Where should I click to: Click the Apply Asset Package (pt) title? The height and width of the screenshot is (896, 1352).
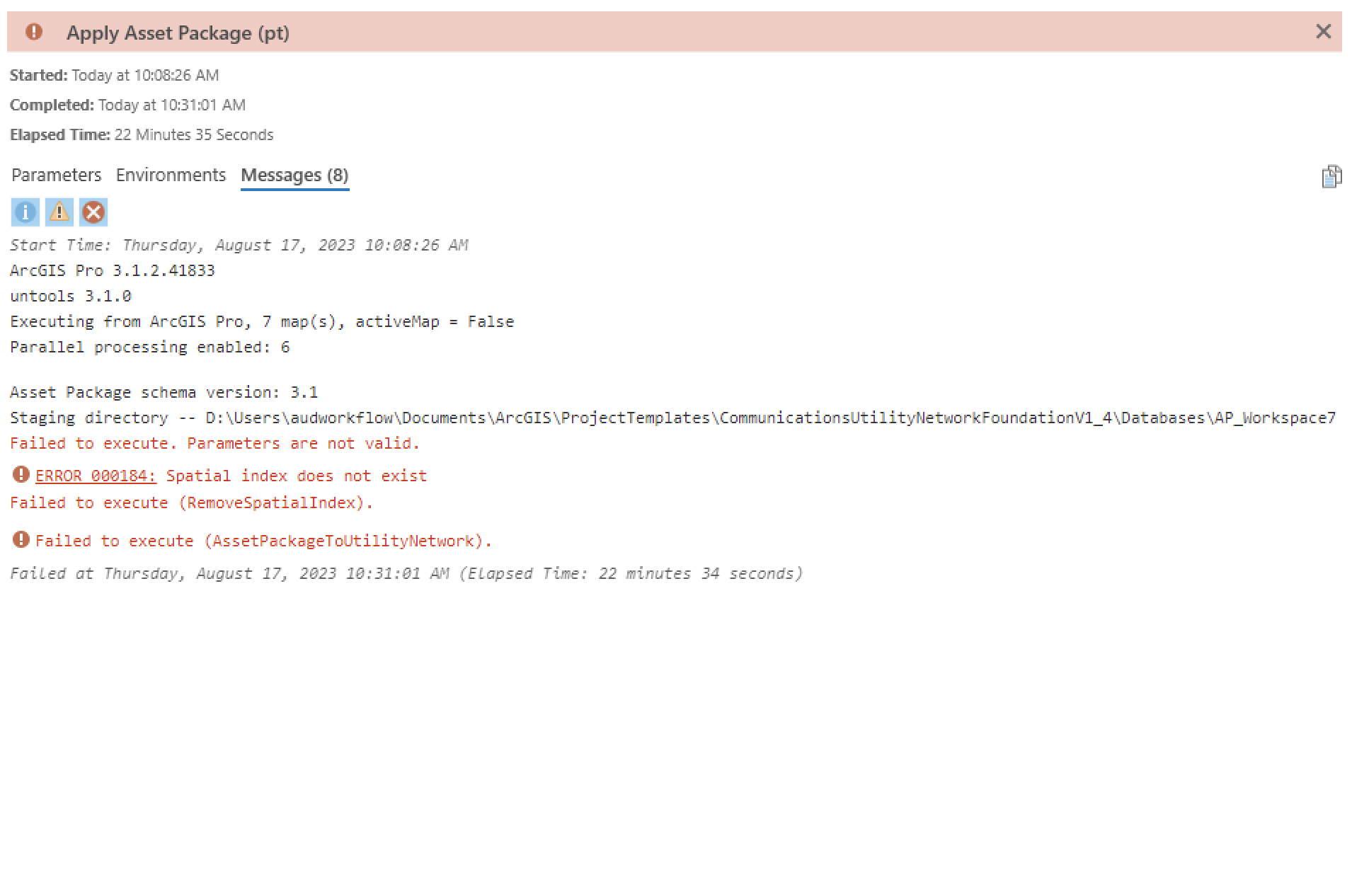(178, 33)
